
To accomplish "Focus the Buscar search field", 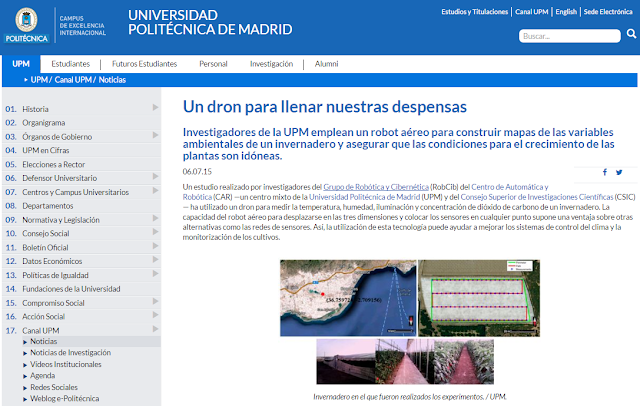I will [x=570, y=36].
